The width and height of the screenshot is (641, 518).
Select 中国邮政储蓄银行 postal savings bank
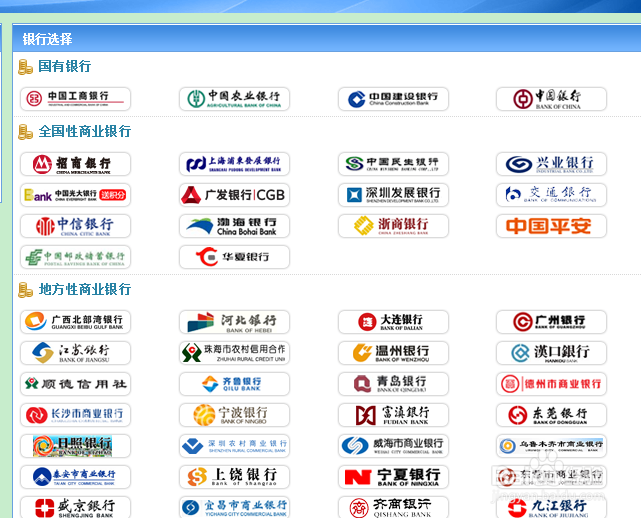tap(75, 257)
